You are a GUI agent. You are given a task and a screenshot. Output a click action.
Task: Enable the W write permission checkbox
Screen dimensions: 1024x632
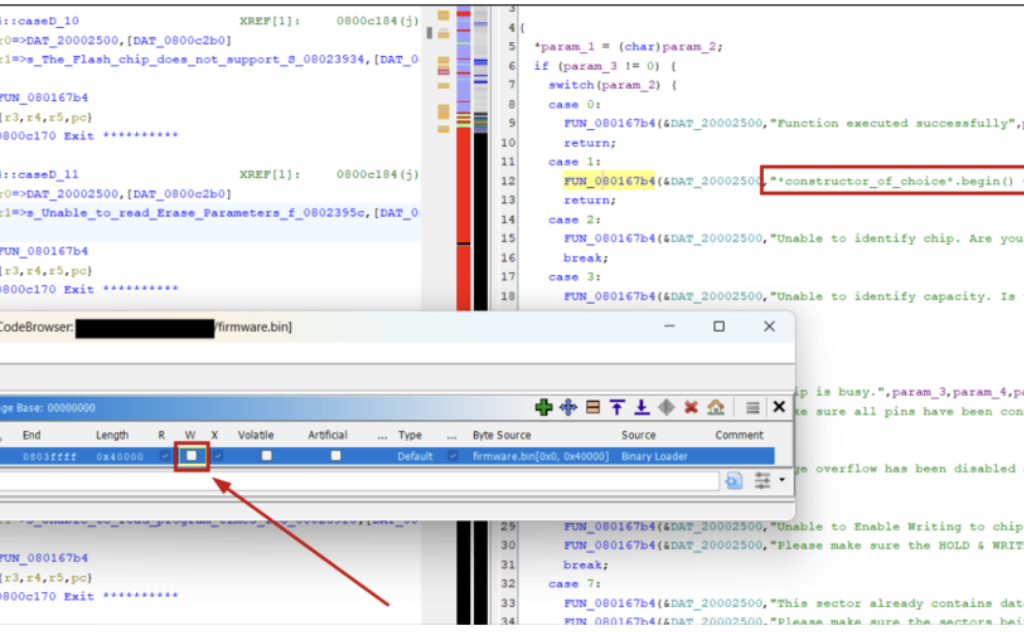(x=190, y=456)
